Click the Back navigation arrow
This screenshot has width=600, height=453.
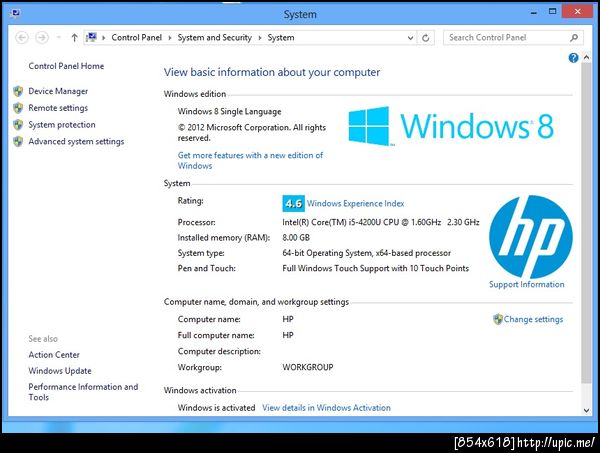[x=22, y=37]
